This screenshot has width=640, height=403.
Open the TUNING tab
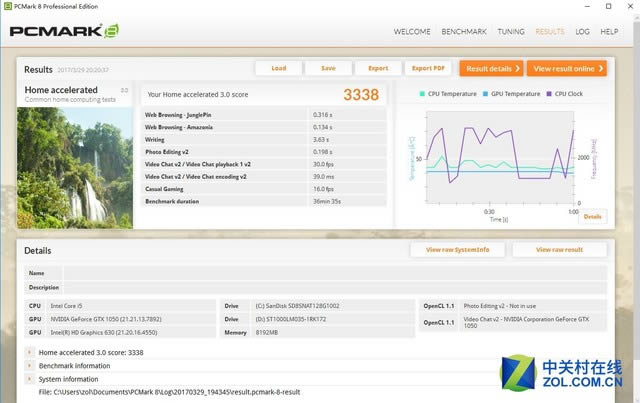coord(511,31)
